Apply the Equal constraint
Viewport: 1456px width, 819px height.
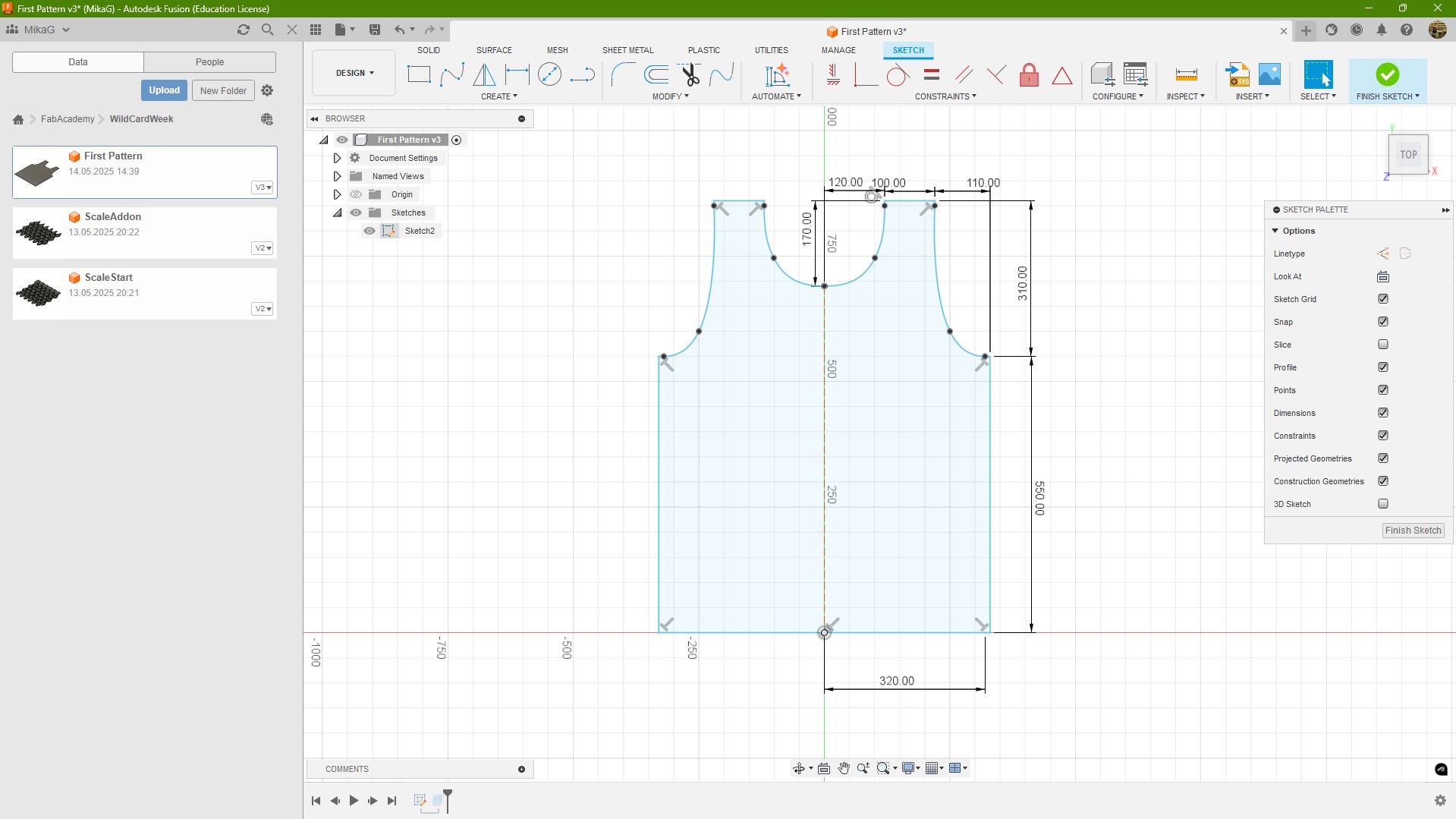pos(932,74)
